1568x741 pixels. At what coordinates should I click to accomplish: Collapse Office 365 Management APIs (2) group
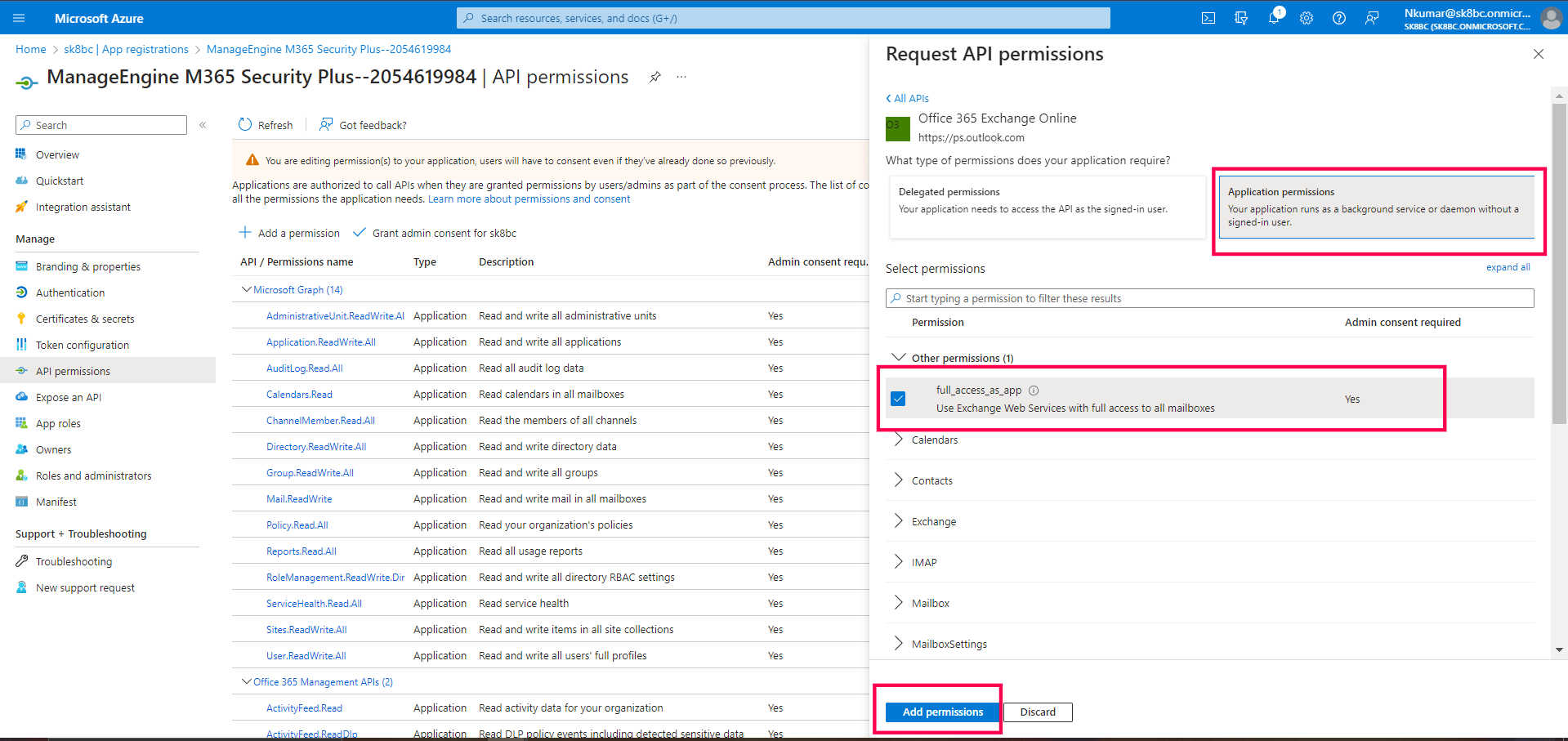(x=246, y=682)
